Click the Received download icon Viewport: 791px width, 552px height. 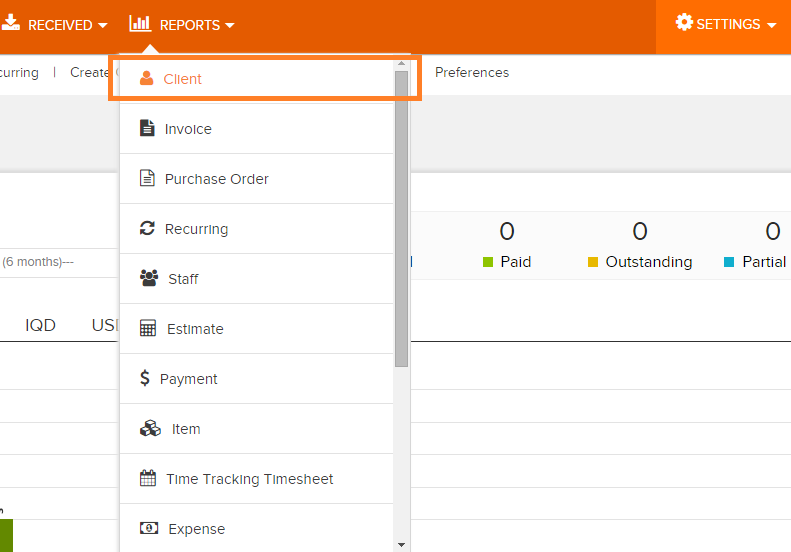[10, 22]
